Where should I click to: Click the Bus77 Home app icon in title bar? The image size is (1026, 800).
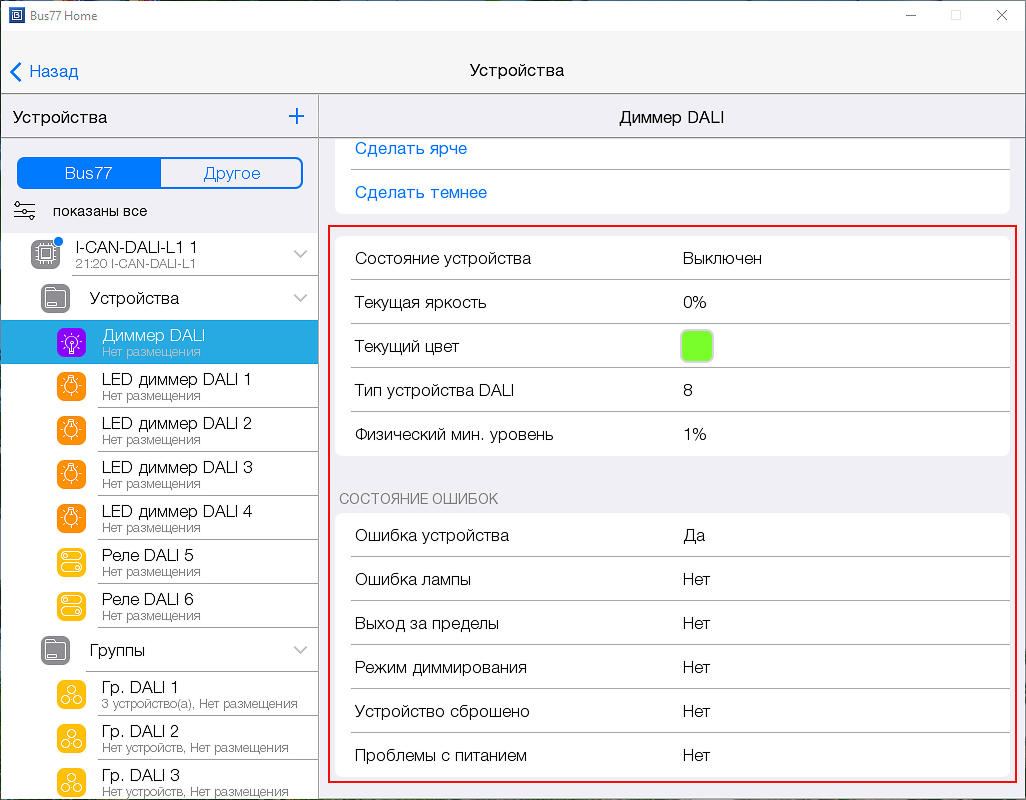(x=16, y=15)
